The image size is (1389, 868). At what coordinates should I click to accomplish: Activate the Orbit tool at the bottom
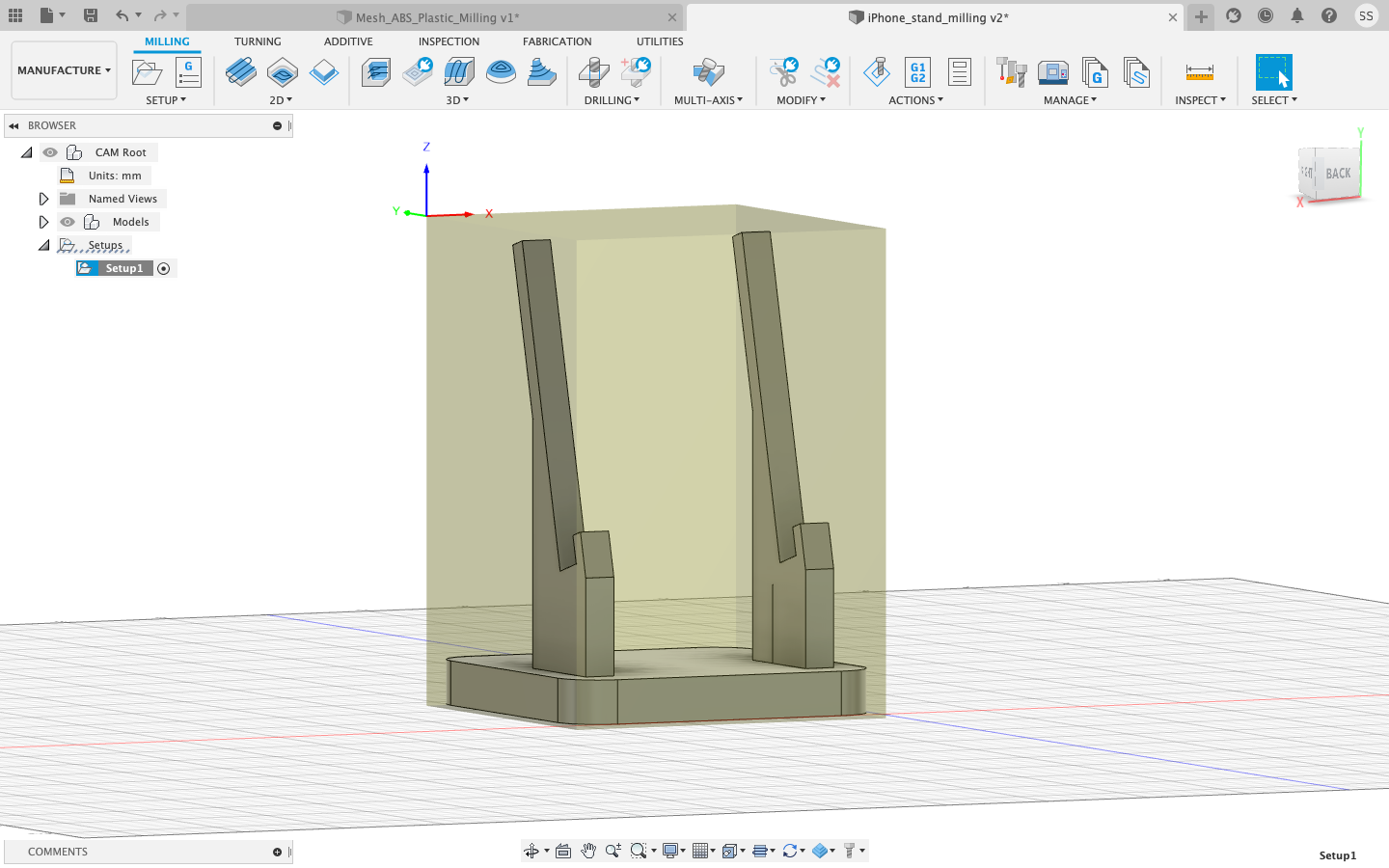(533, 850)
